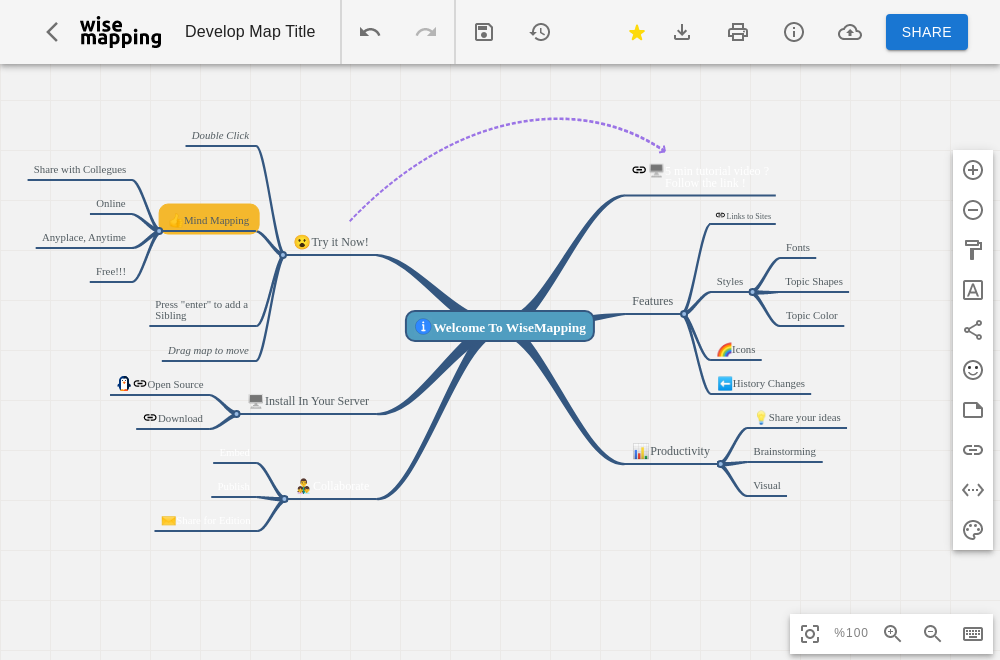The image size is (1000, 660).
Task: Print the mind map
Action: tap(738, 32)
